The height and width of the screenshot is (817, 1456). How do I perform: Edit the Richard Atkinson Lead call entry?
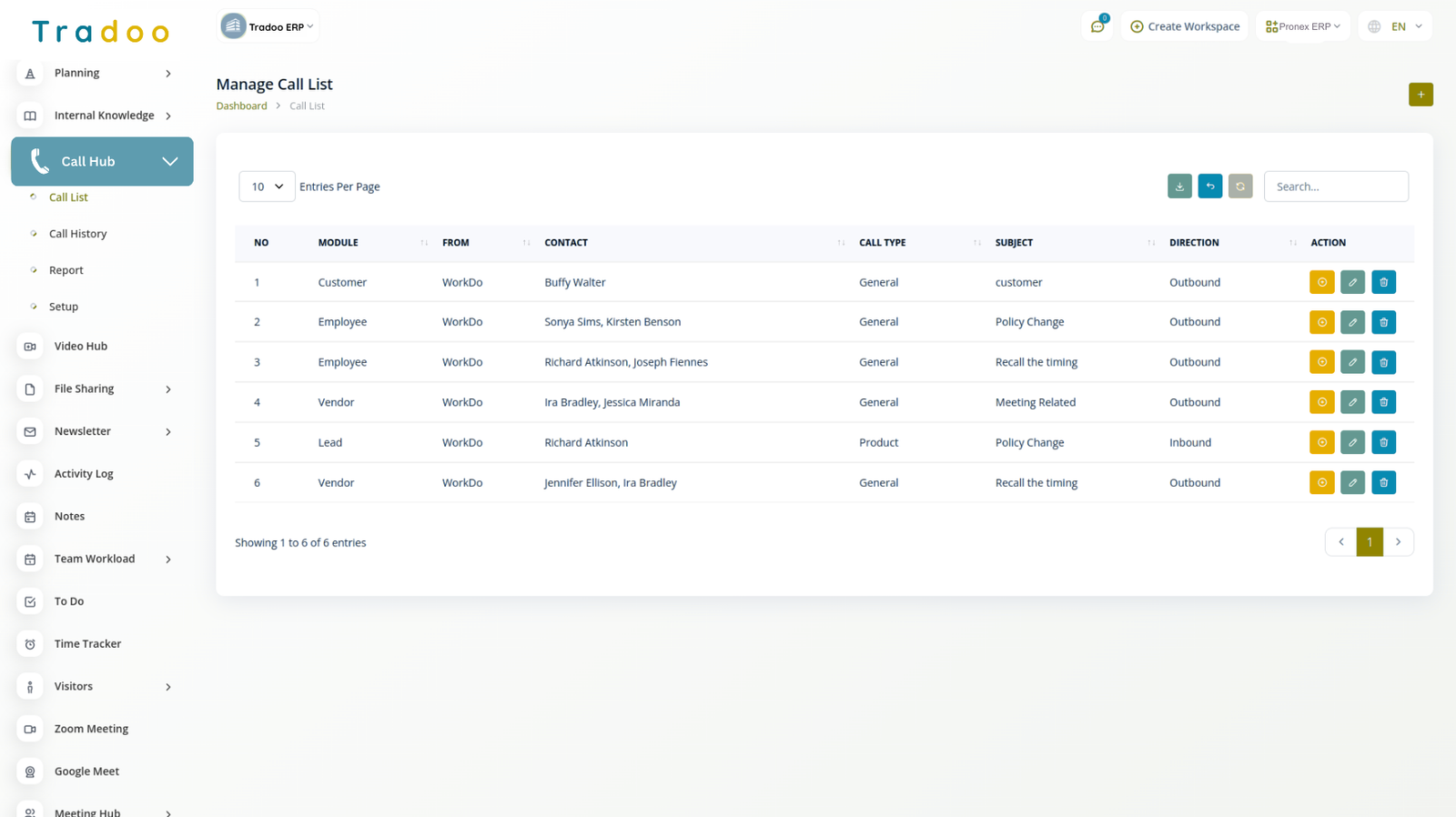(1352, 442)
